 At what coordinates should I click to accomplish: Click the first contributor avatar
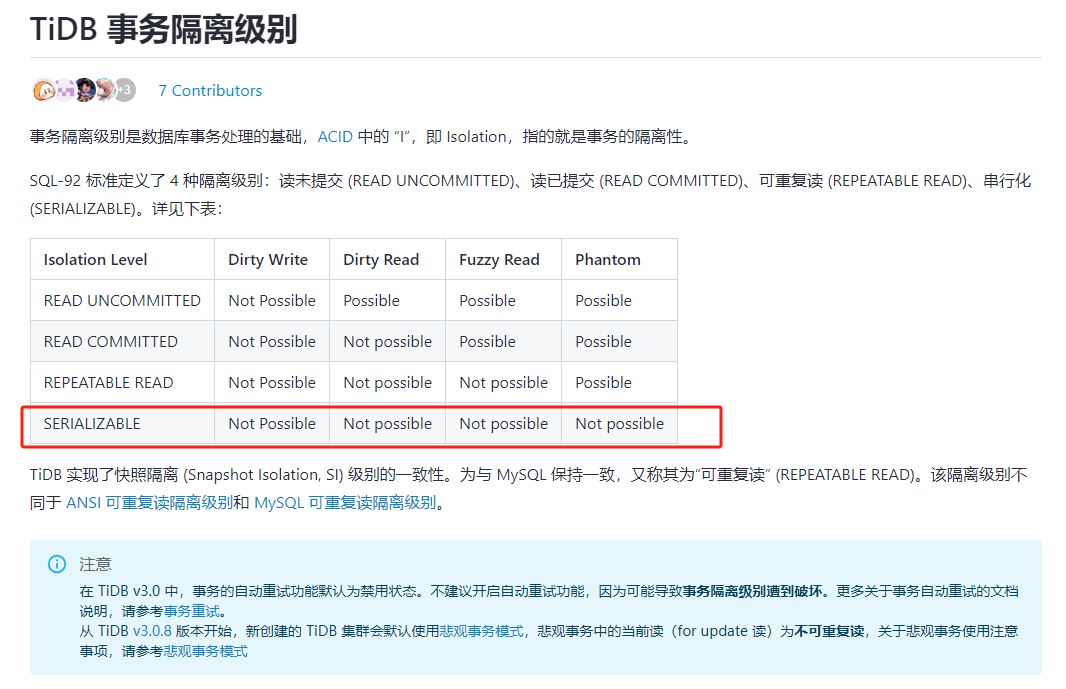point(44,90)
